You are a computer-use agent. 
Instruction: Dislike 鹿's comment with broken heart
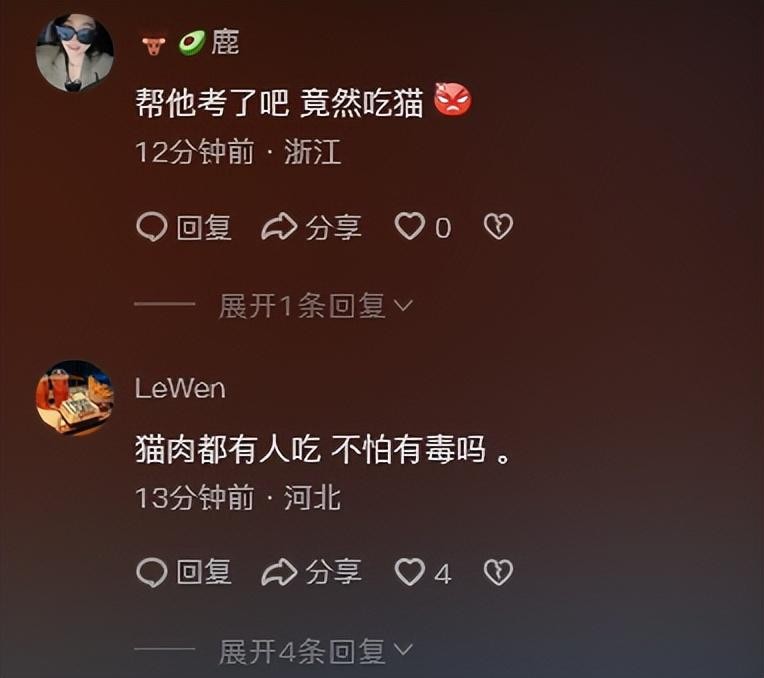point(498,227)
